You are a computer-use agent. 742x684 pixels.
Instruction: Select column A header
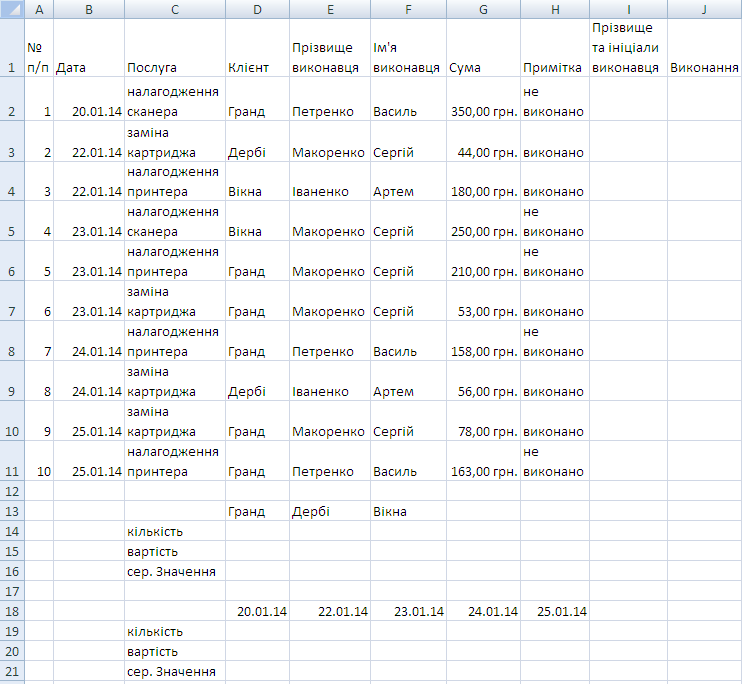tap(39, 9)
